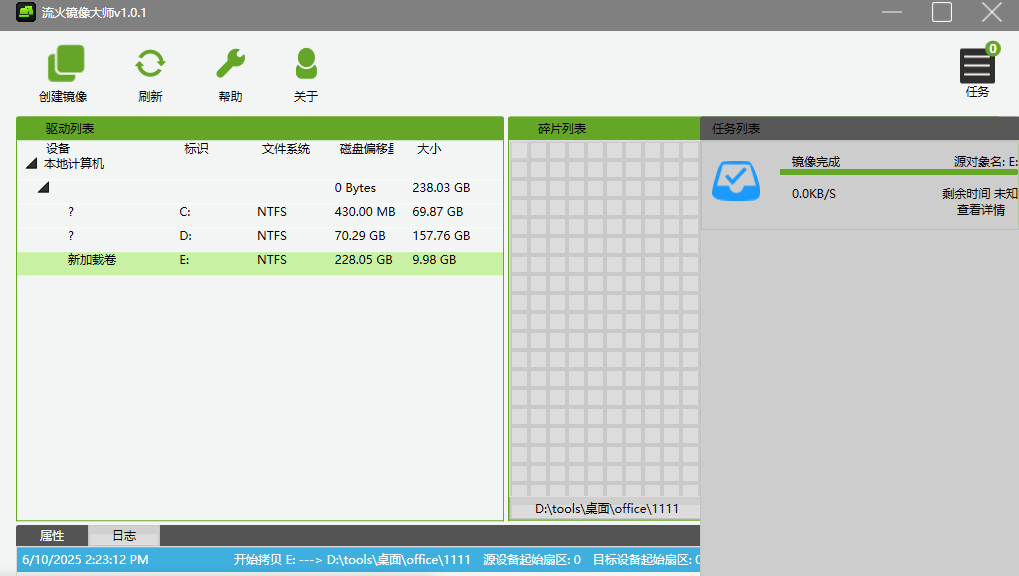Select the 任务列表 panel header
This screenshot has height=576, width=1019.
click(x=859, y=129)
